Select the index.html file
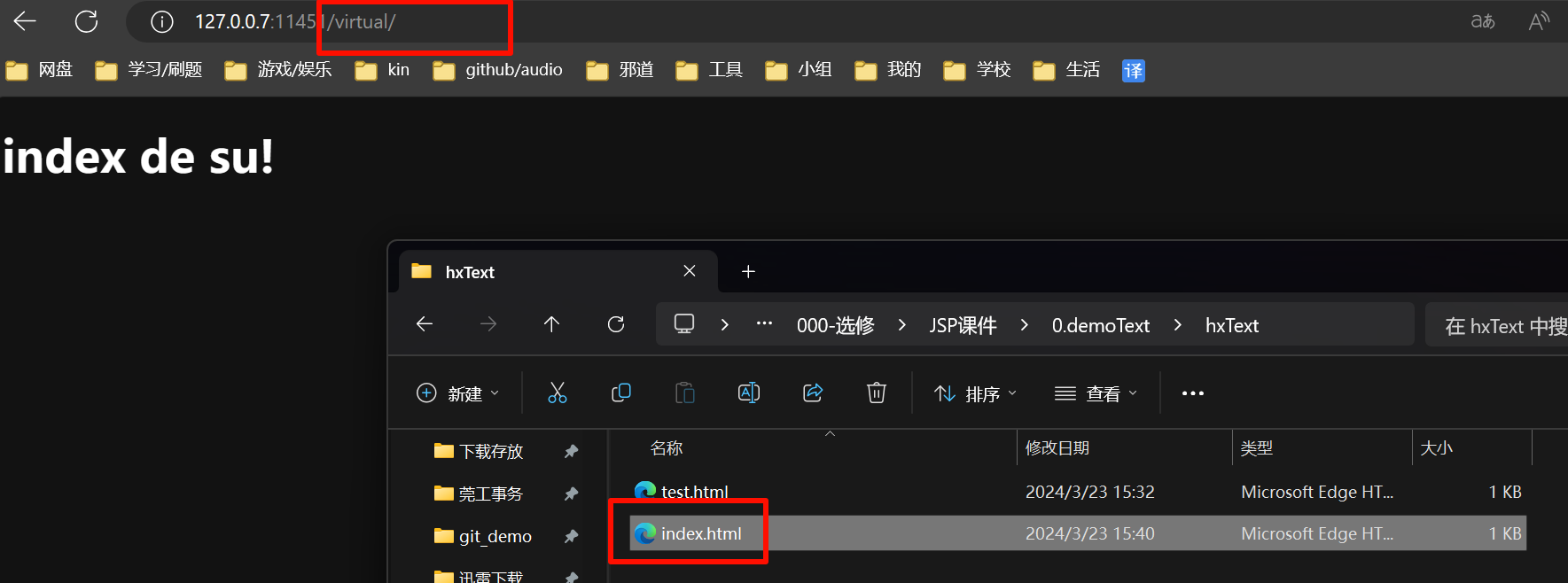Image resolution: width=1568 pixels, height=583 pixels. pos(700,533)
